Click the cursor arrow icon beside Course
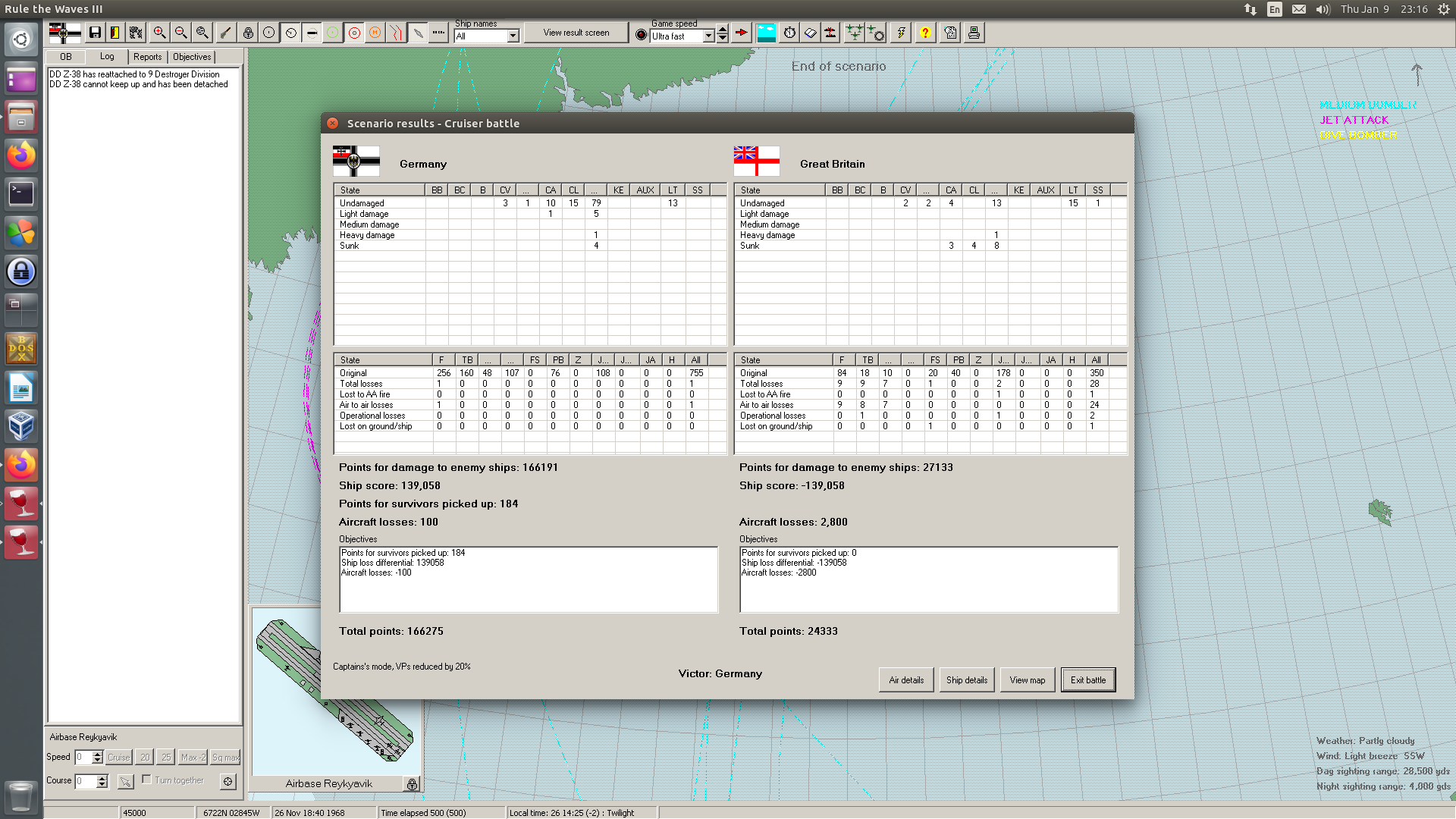The image size is (1456, 819). click(126, 781)
